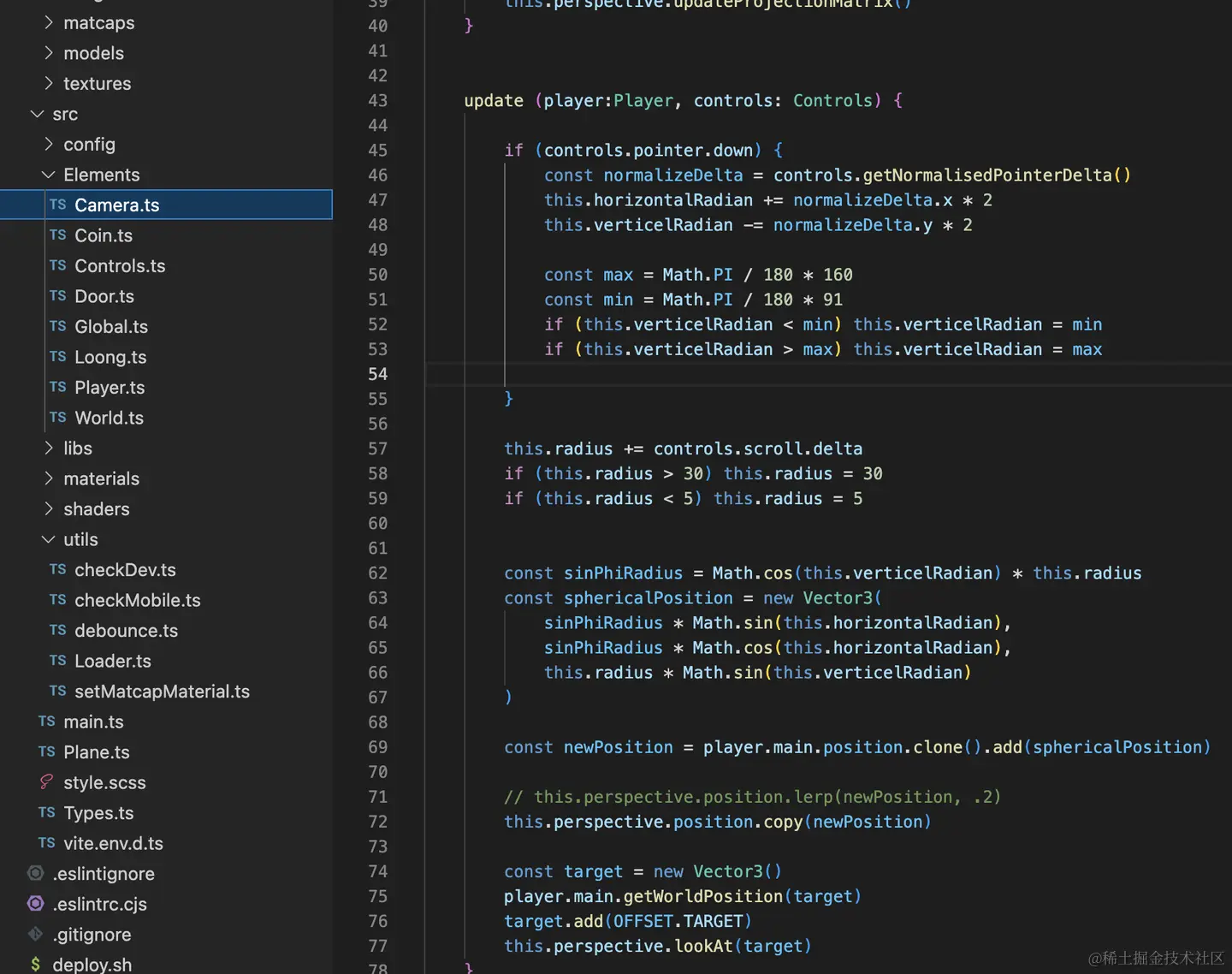
Task: Click the ESLint icon beside .eslintignore
Action: coord(35,873)
